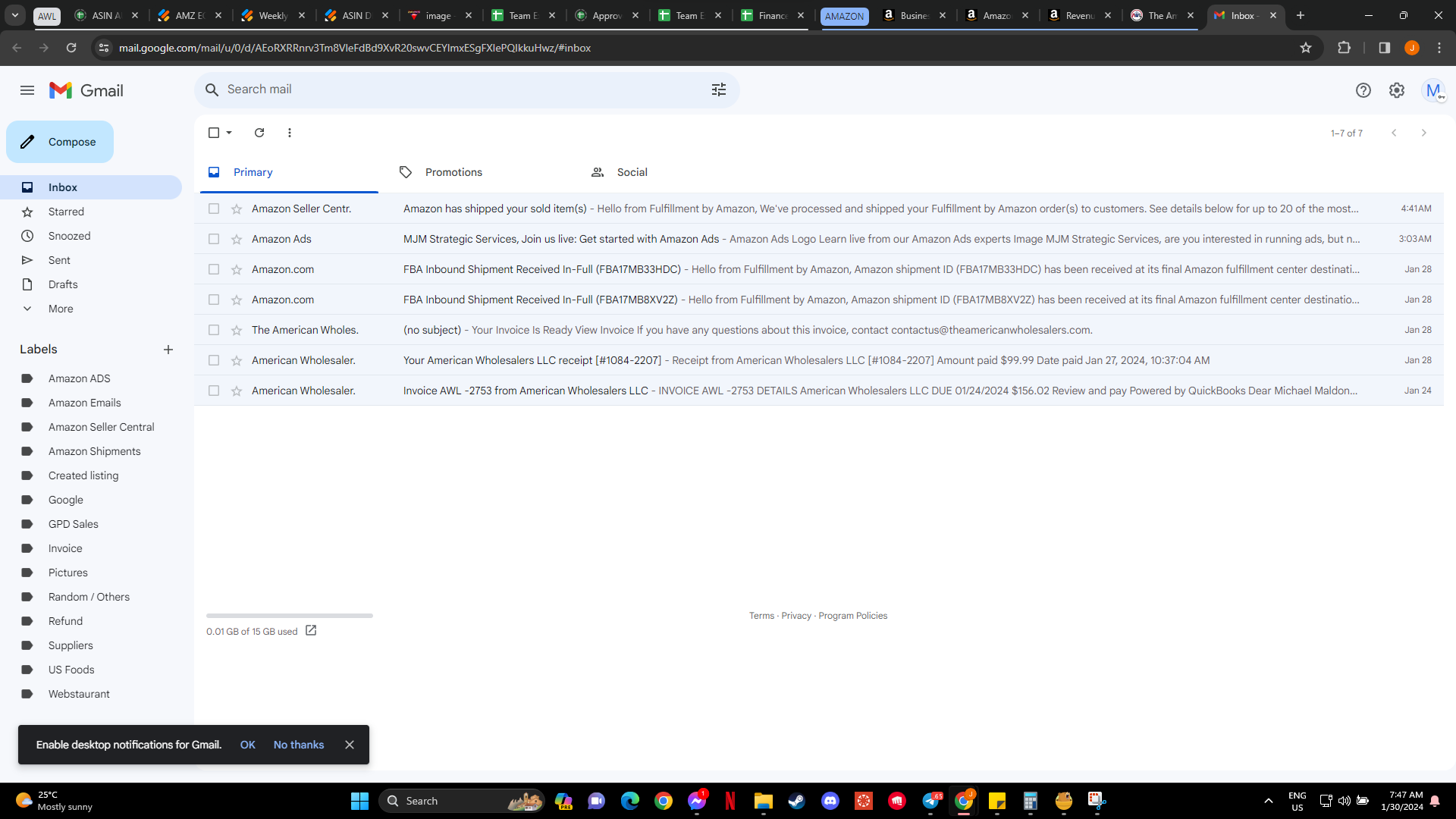Select the Amazon Ads email checkbox

click(x=214, y=239)
